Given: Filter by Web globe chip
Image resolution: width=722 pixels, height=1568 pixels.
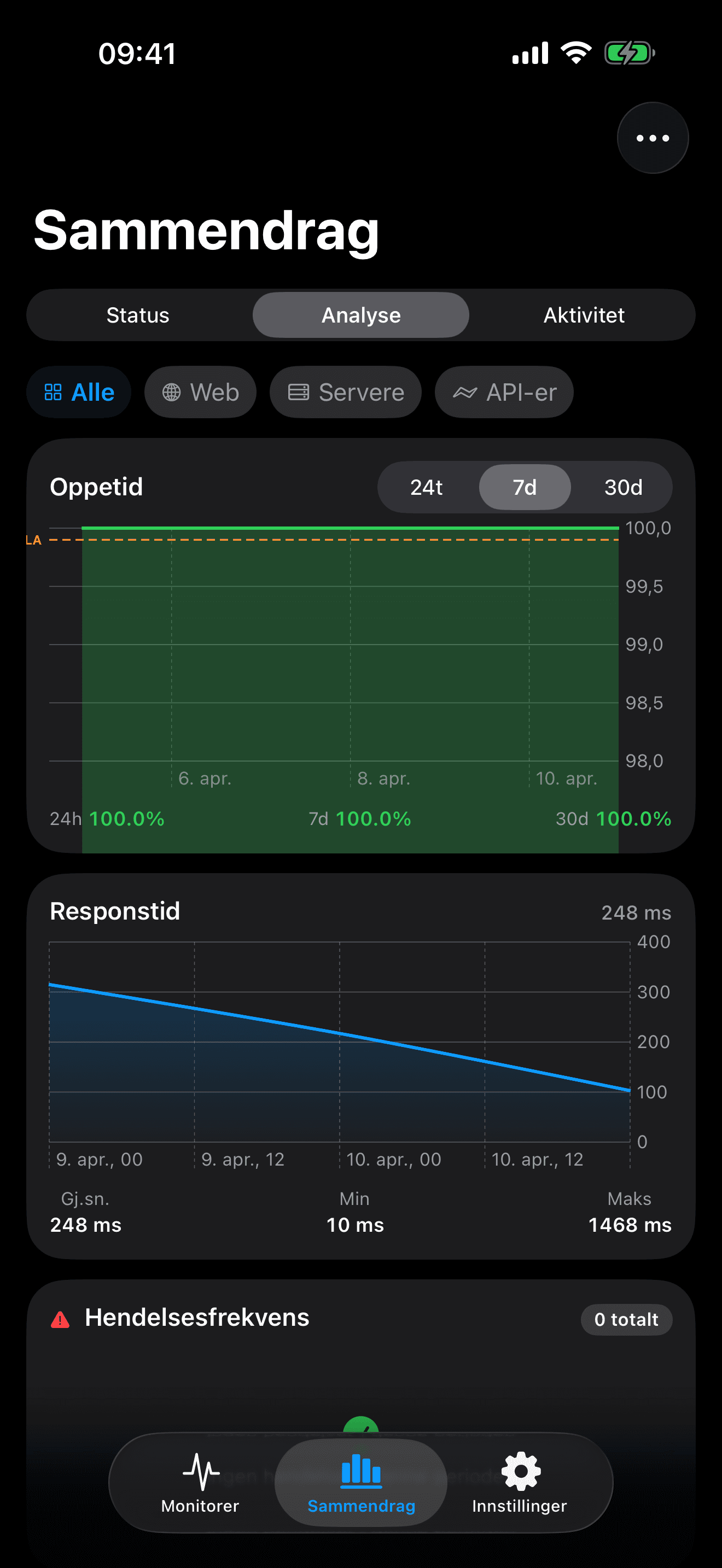Looking at the screenshot, I should click(x=200, y=393).
